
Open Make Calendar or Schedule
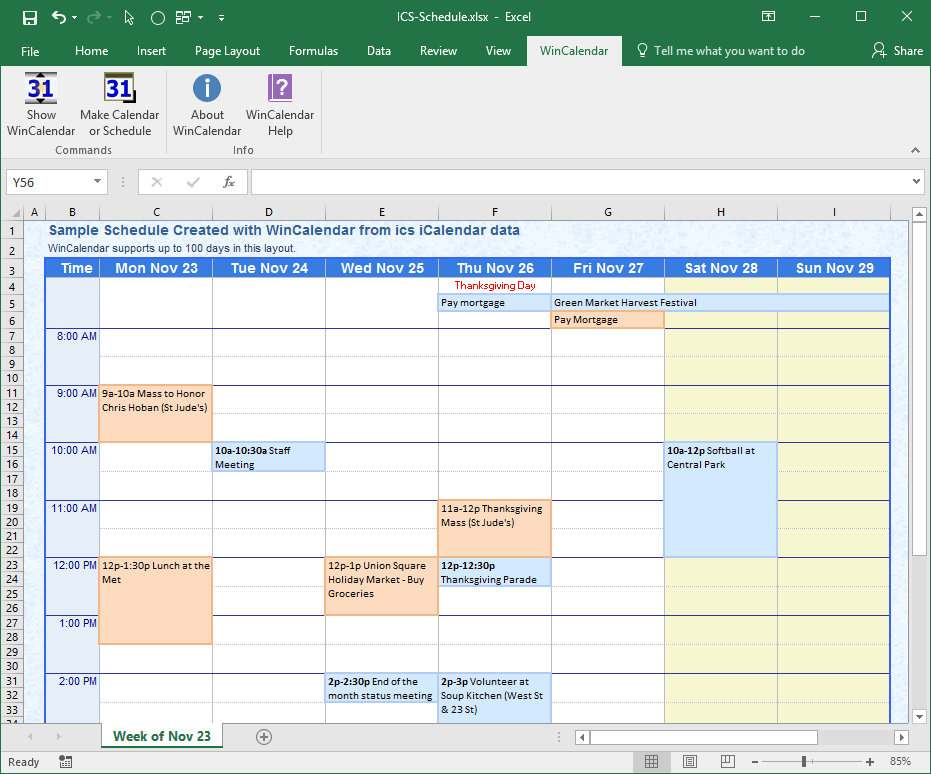tap(119, 90)
